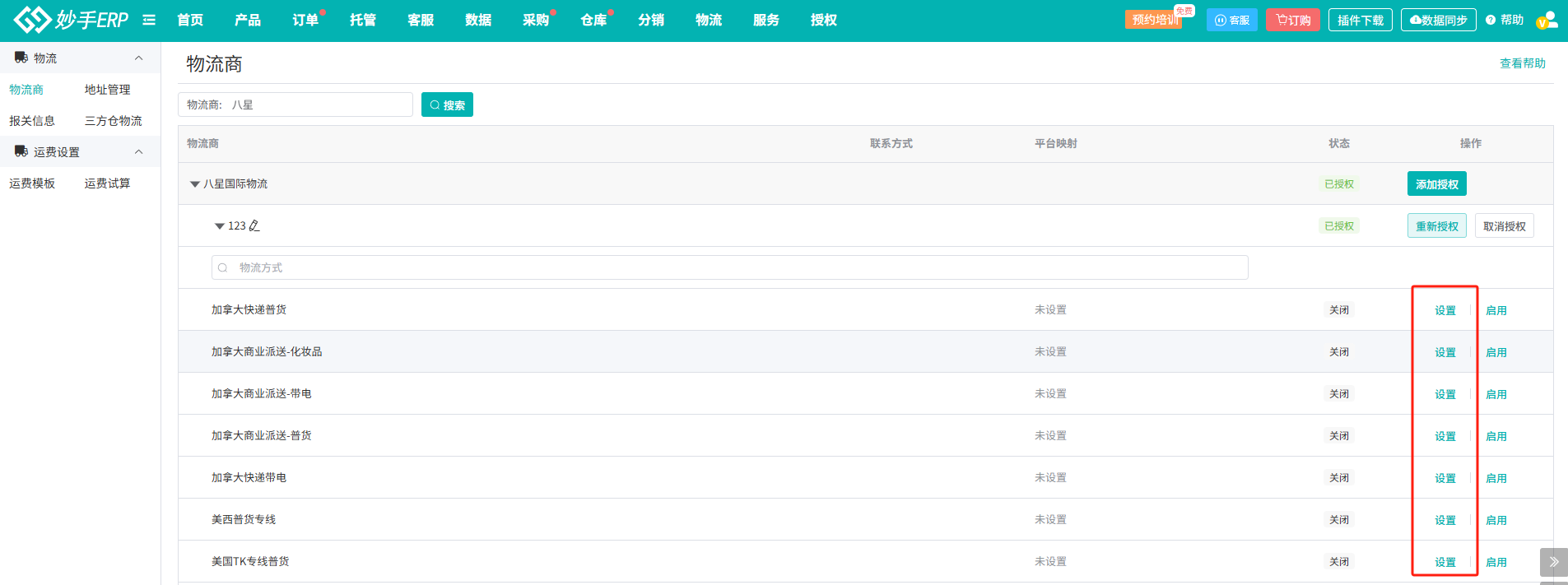Image resolution: width=1568 pixels, height=585 pixels.
Task: Click 启用 for 美西普货专线
Action: point(1496,520)
